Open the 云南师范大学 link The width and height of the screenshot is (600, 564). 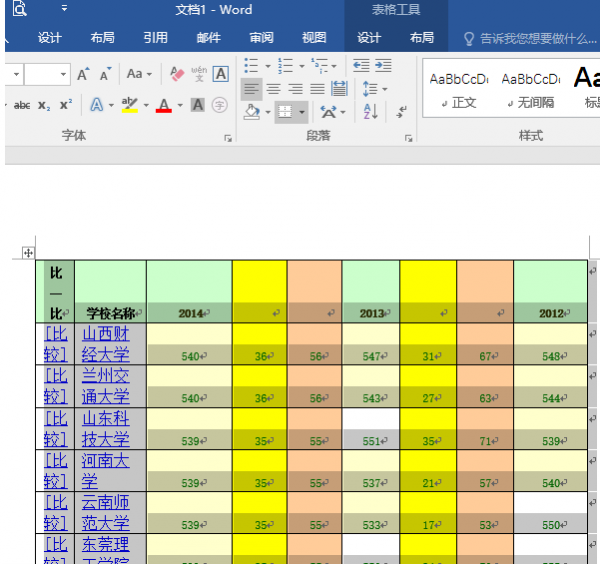(x=106, y=513)
